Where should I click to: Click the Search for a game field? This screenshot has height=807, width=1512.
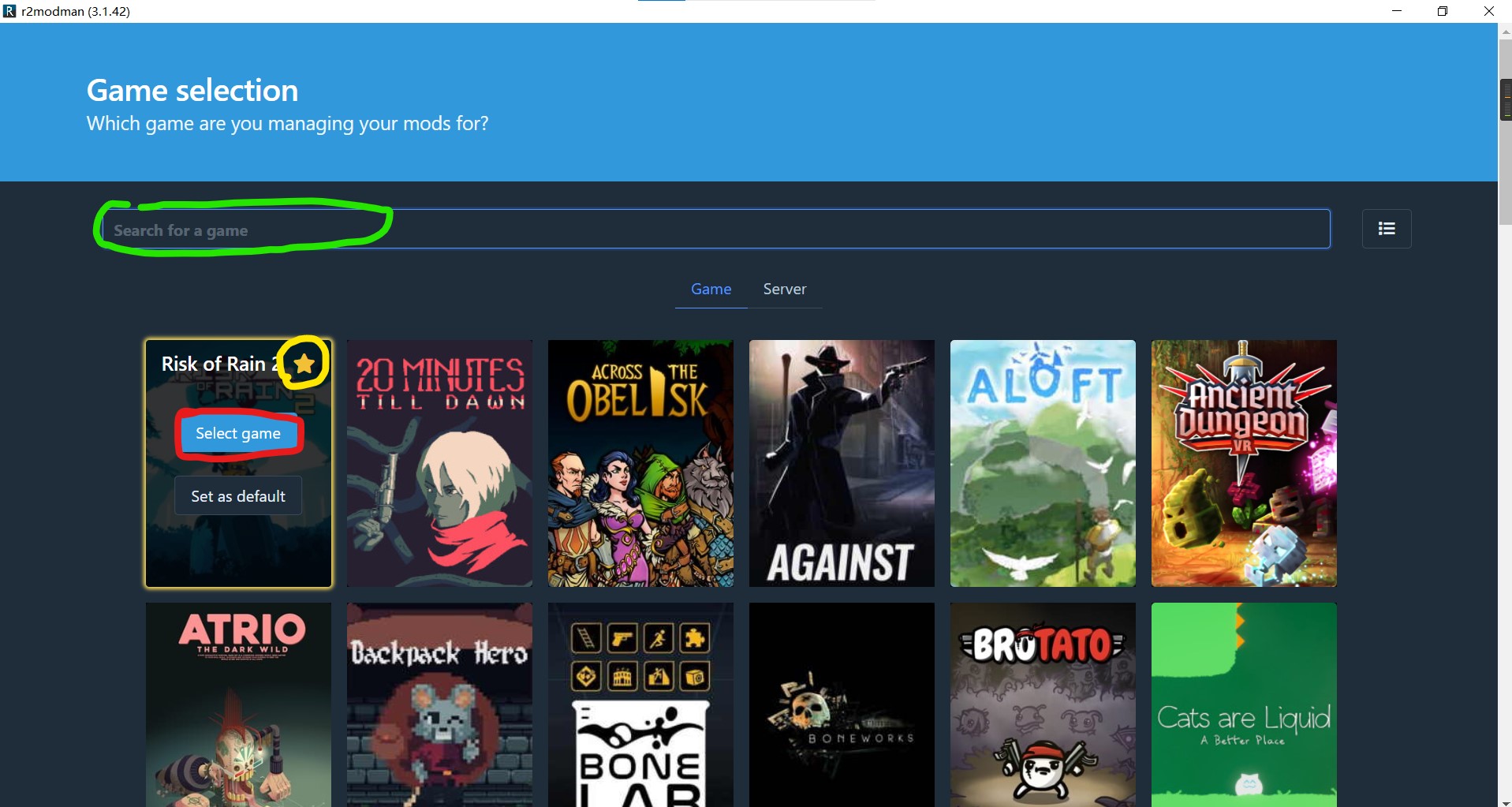pos(716,230)
